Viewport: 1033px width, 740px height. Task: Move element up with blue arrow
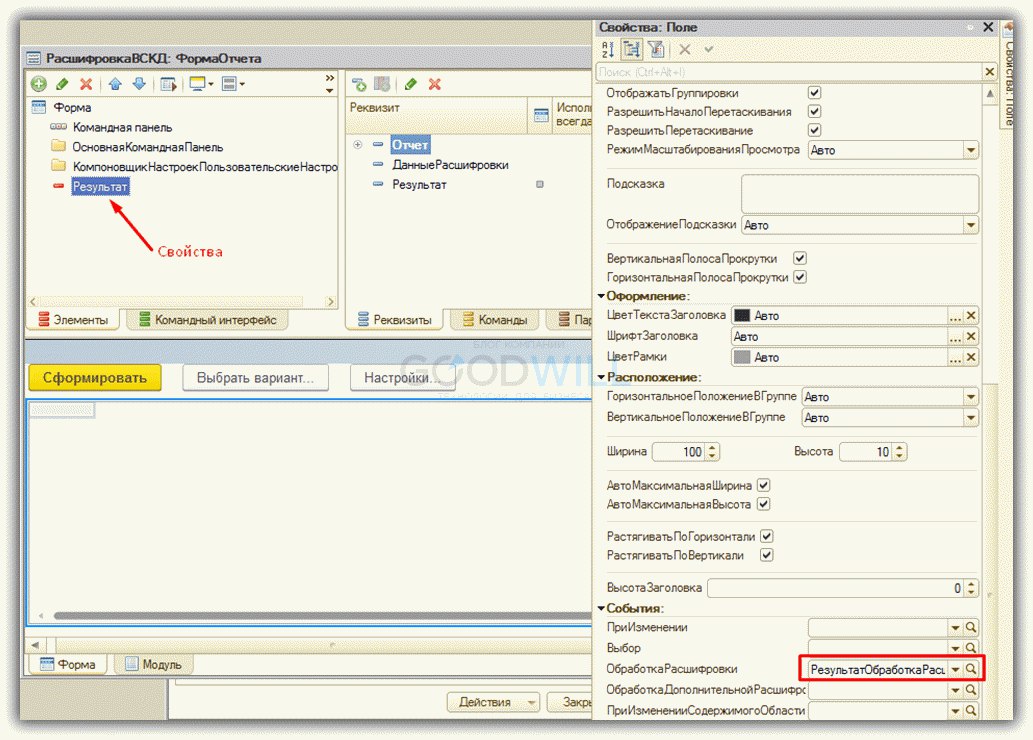pyautogui.click(x=115, y=84)
